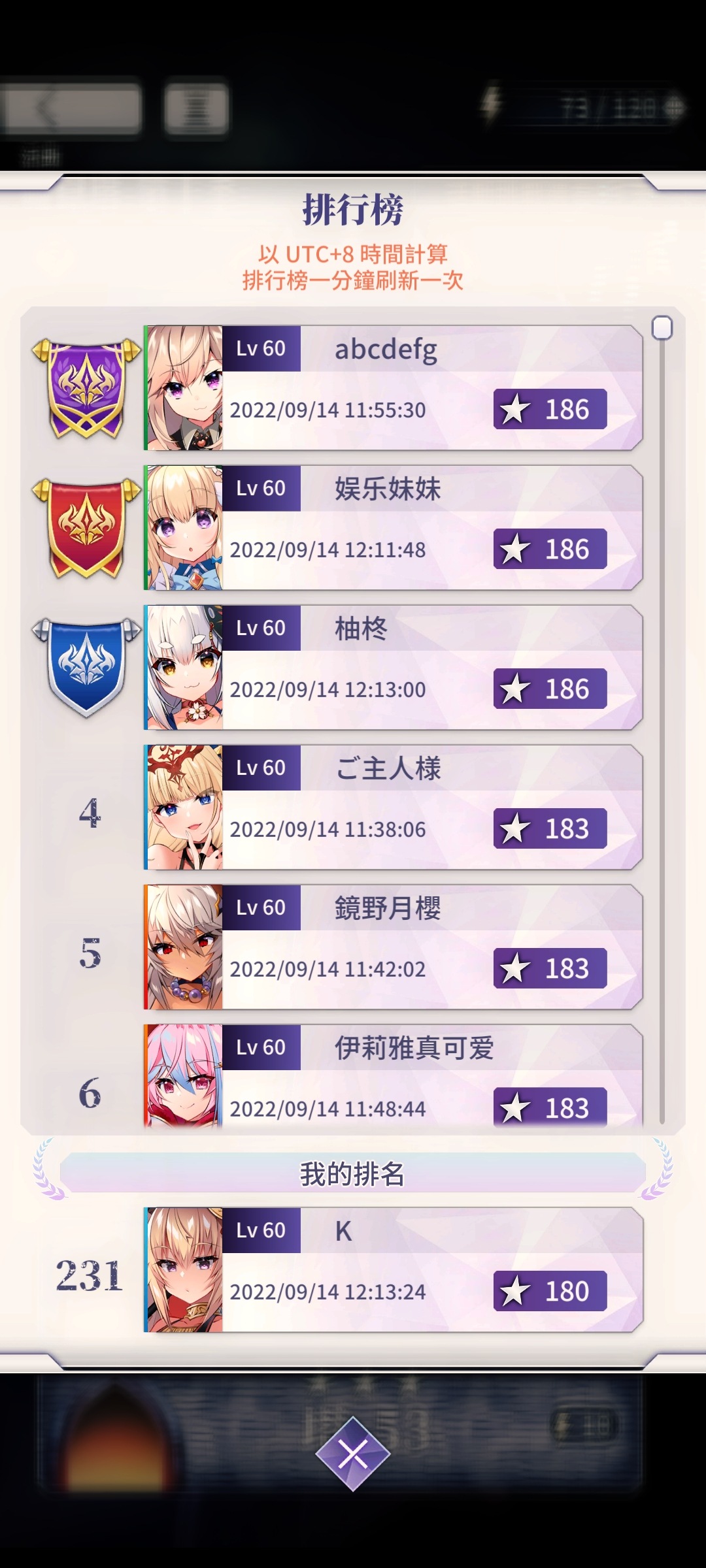This screenshot has height=1568, width=706.
Task: Open abcdefg player avatar
Action: [185, 388]
